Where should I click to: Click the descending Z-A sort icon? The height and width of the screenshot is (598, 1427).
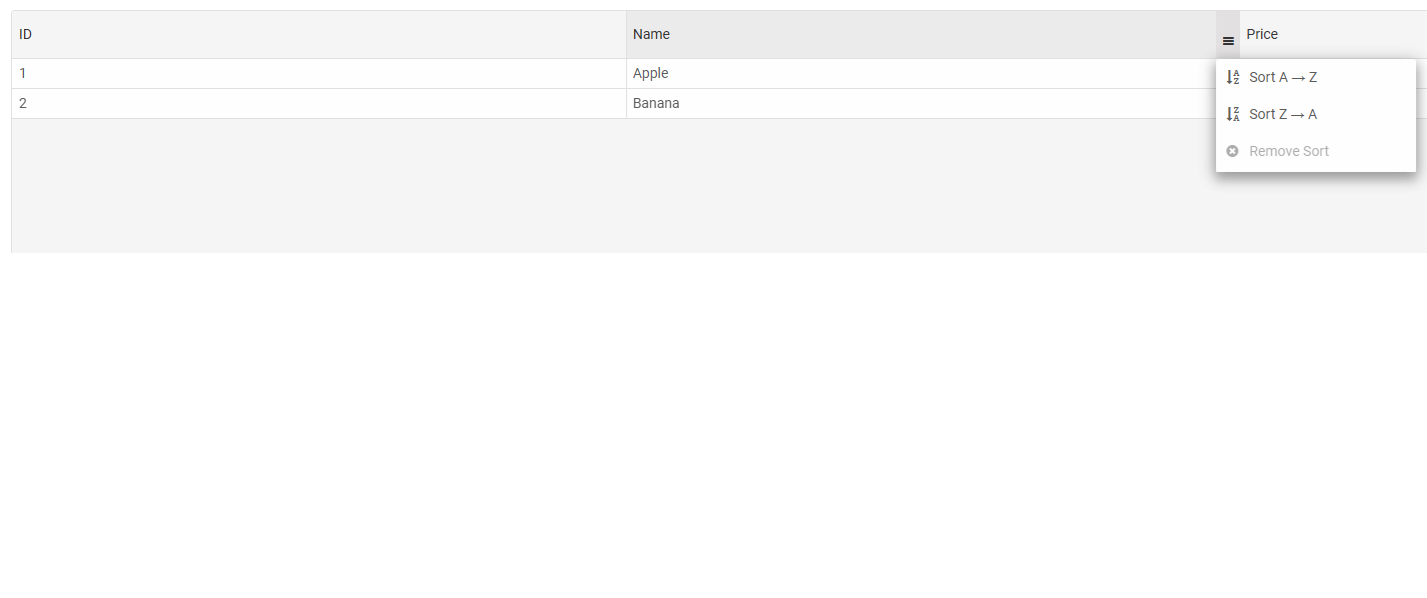pyautogui.click(x=1233, y=114)
